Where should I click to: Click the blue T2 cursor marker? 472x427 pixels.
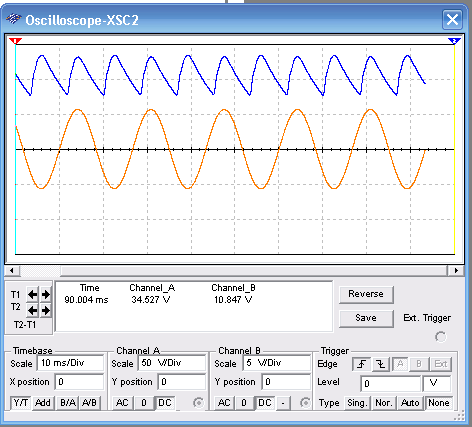pyautogui.click(x=454, y=41)
